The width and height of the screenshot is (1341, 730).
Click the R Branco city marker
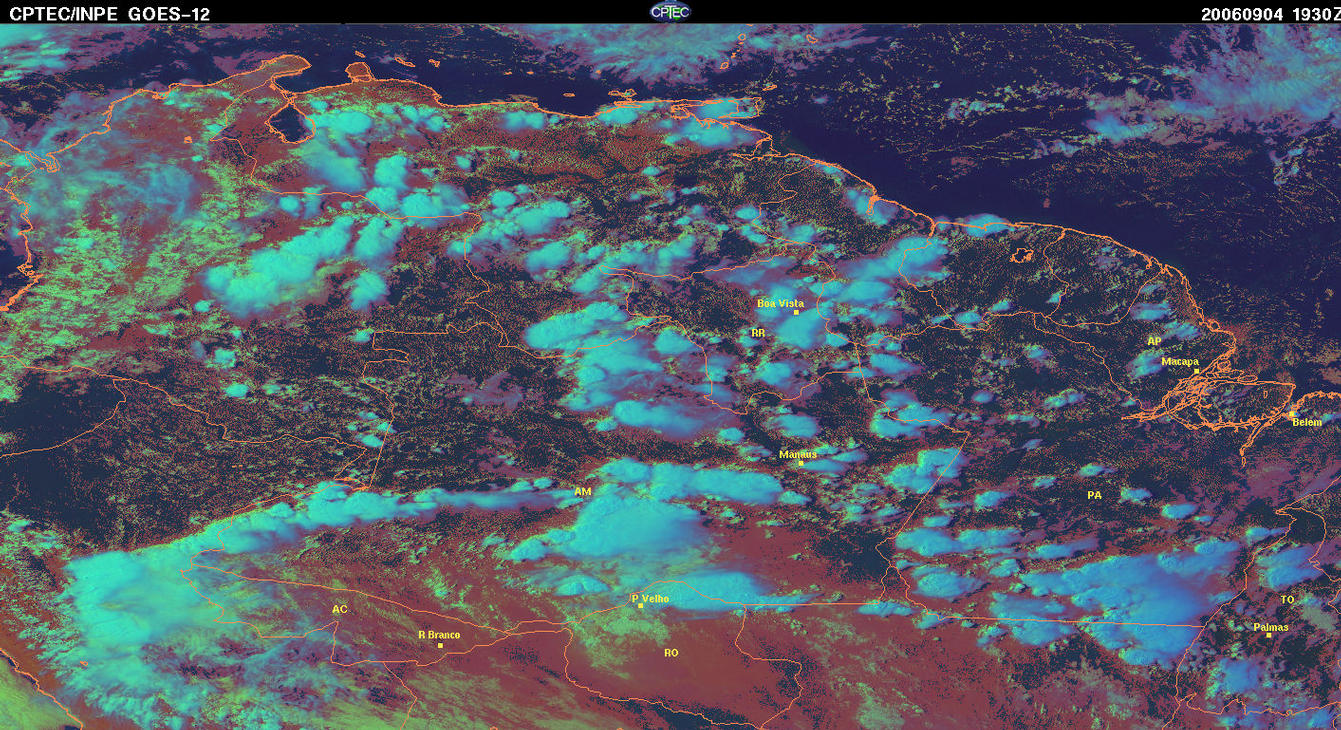(441, 645)
